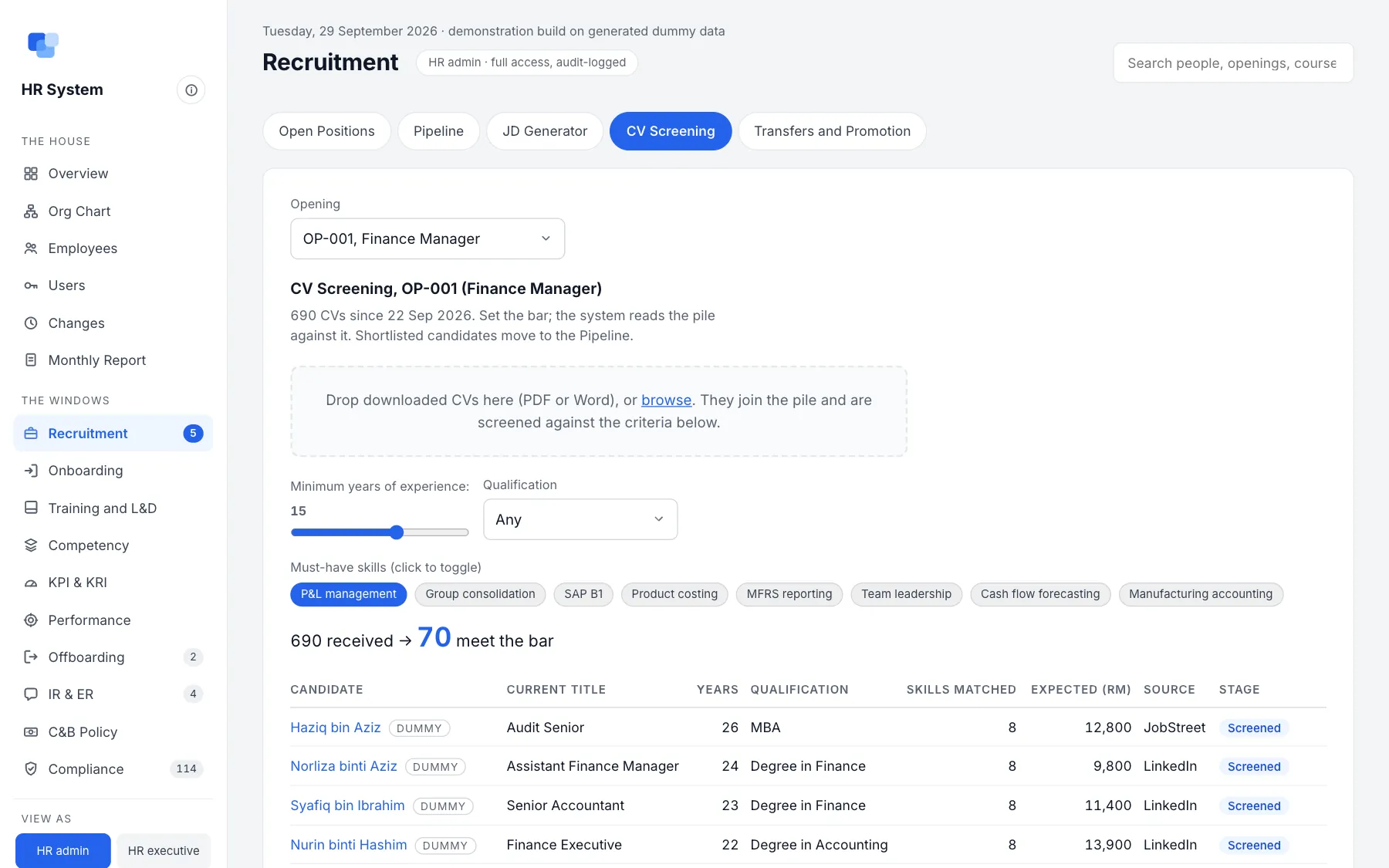Switch view to HR executive
Screen dimensions: 1389x868
click(164, 850)
